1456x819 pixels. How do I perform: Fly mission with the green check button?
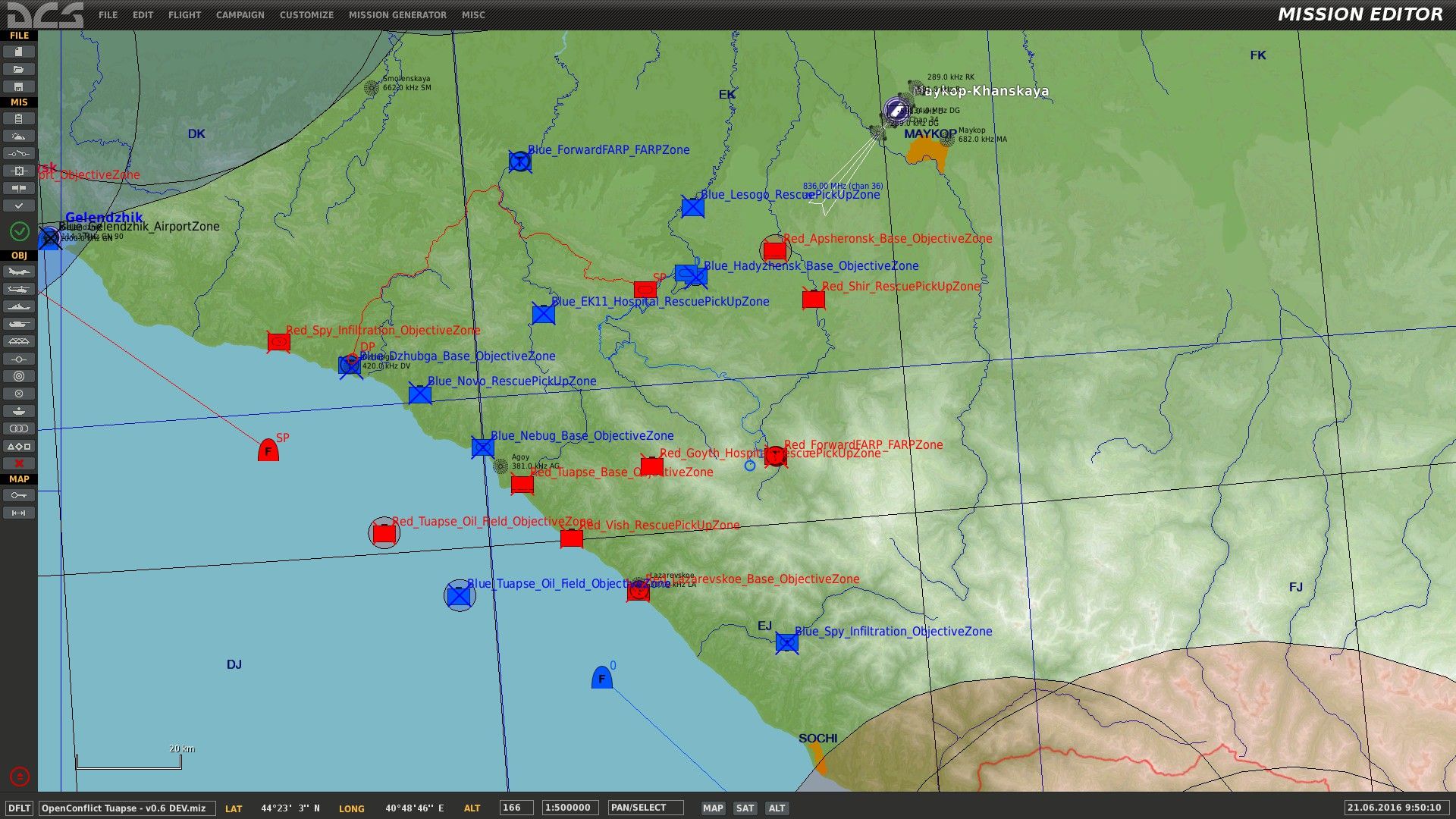tap(19, 231)
